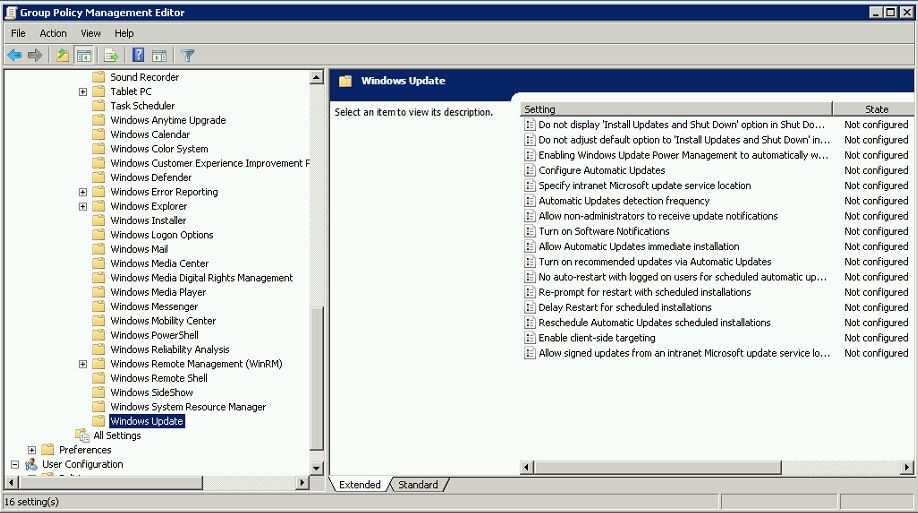Select Windows Media Digital Rights Management
This screenshot has width=918, height=513.
[x=201, y=278]
